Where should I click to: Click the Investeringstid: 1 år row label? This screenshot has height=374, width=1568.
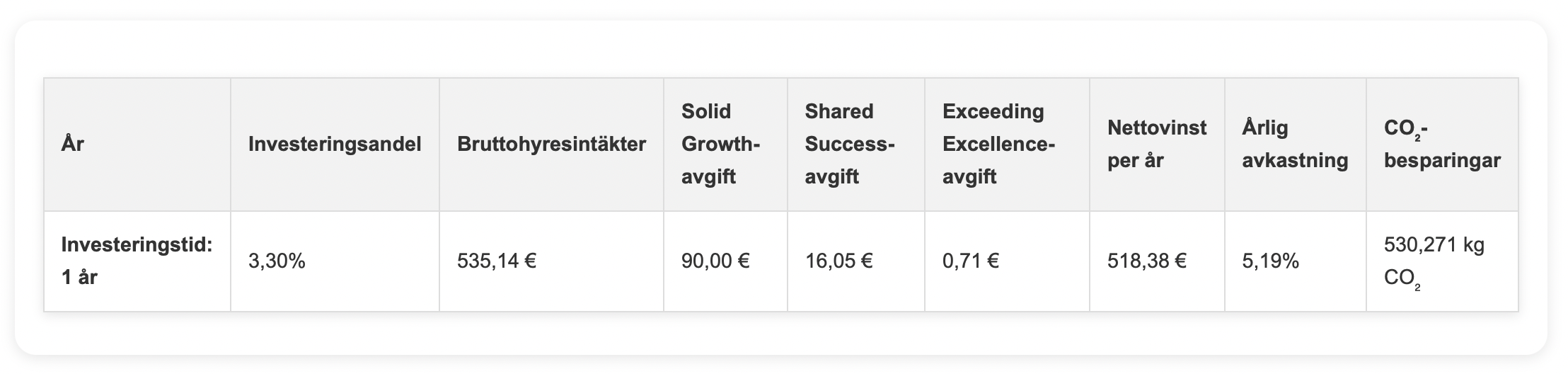pyautogui.click(x=137, y=261)
